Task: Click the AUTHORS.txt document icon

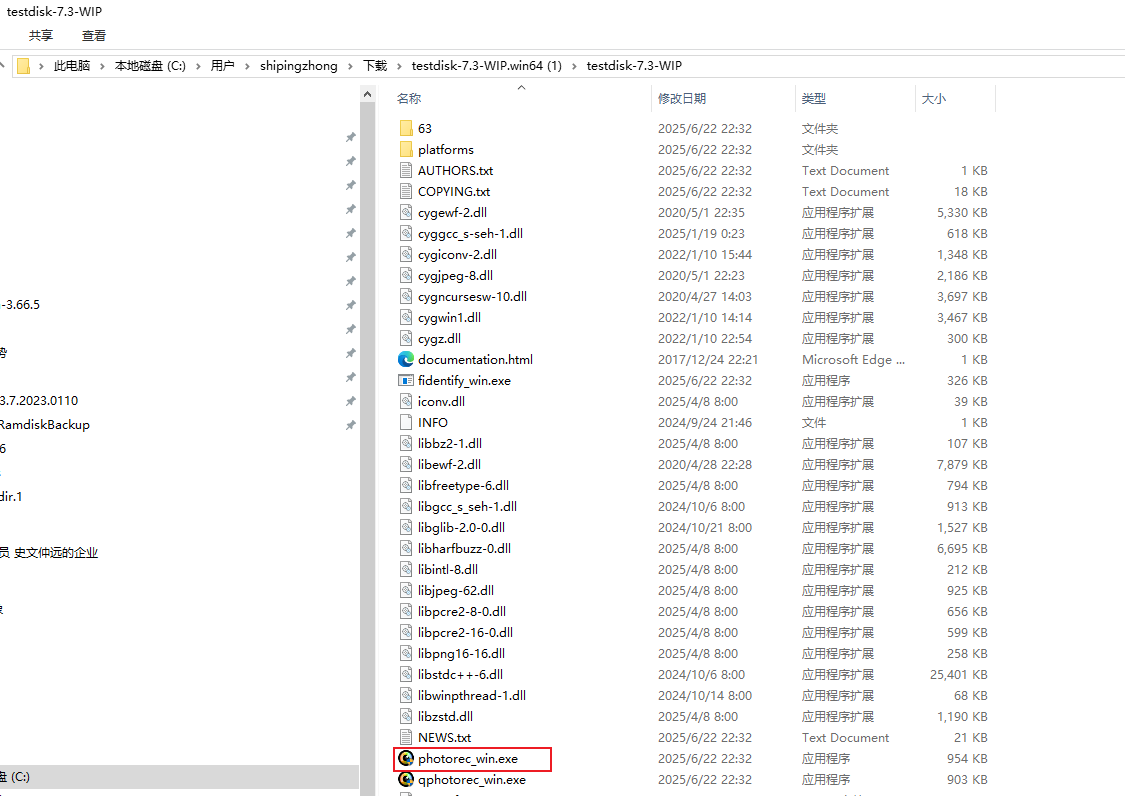Action: point(406,170)
